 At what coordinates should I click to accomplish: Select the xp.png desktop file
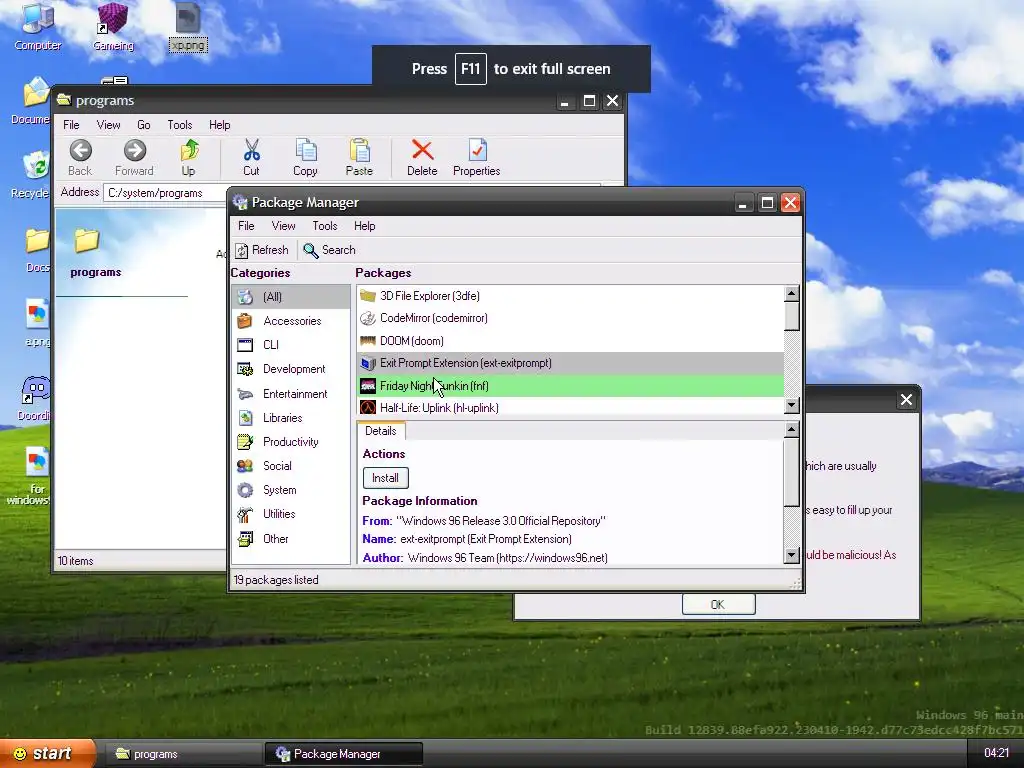188,27
